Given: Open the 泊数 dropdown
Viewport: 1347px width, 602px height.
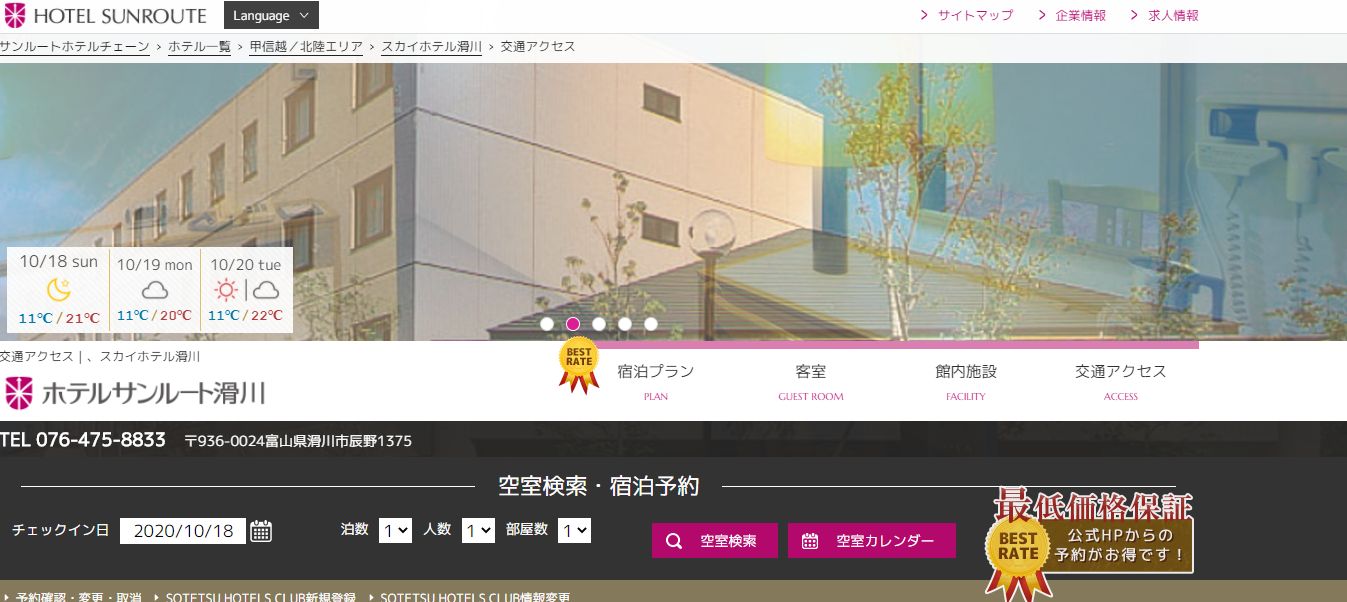Looking at the screenshot, I should click(x=395, y=530).
